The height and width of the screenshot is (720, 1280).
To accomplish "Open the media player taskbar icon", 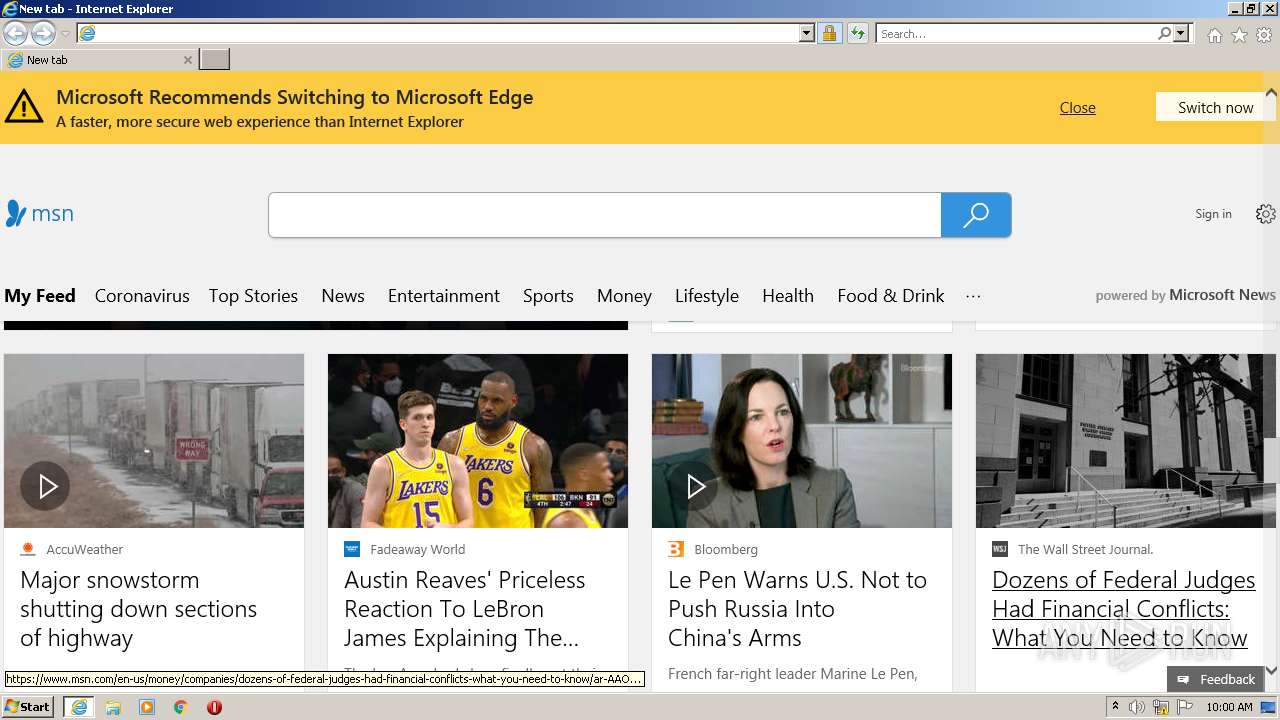I will (x=147, y=707).
